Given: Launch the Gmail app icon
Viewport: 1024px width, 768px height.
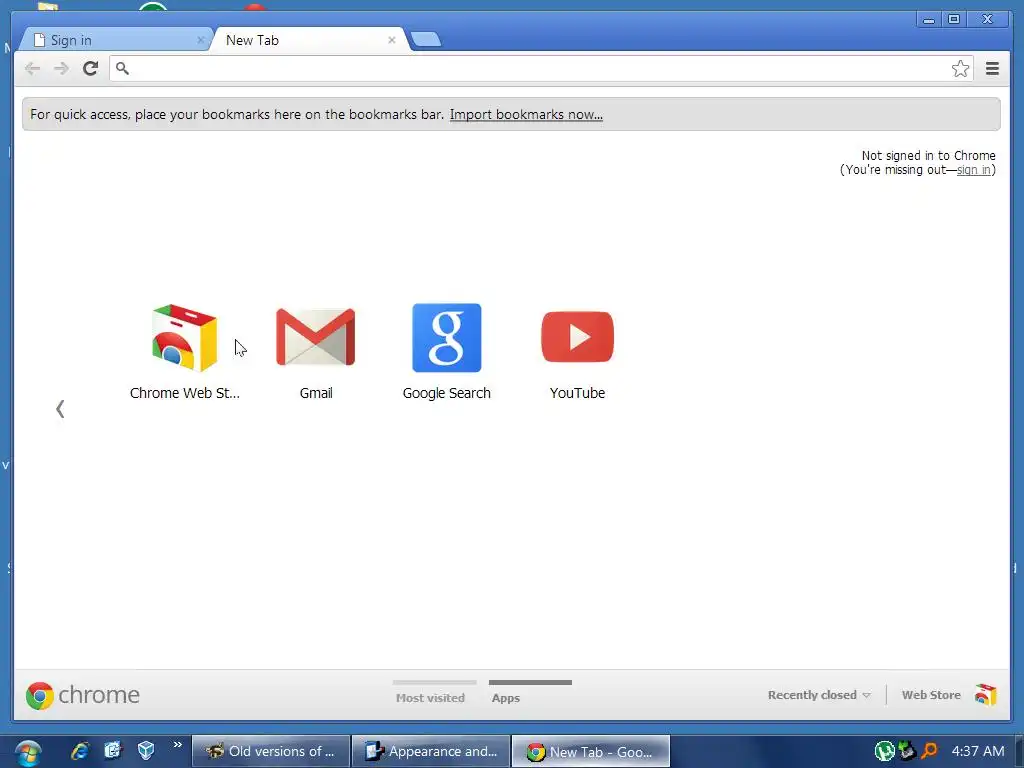Looking at the screenshot, I should [x=315, y=338].
